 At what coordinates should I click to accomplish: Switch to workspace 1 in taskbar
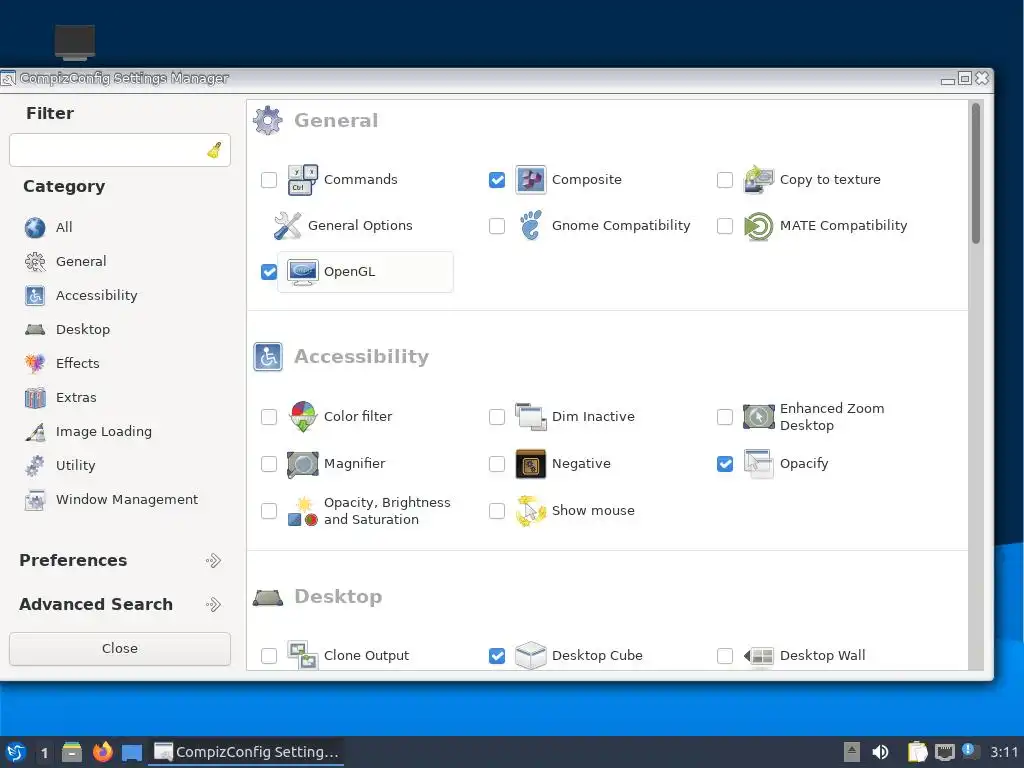44,753
